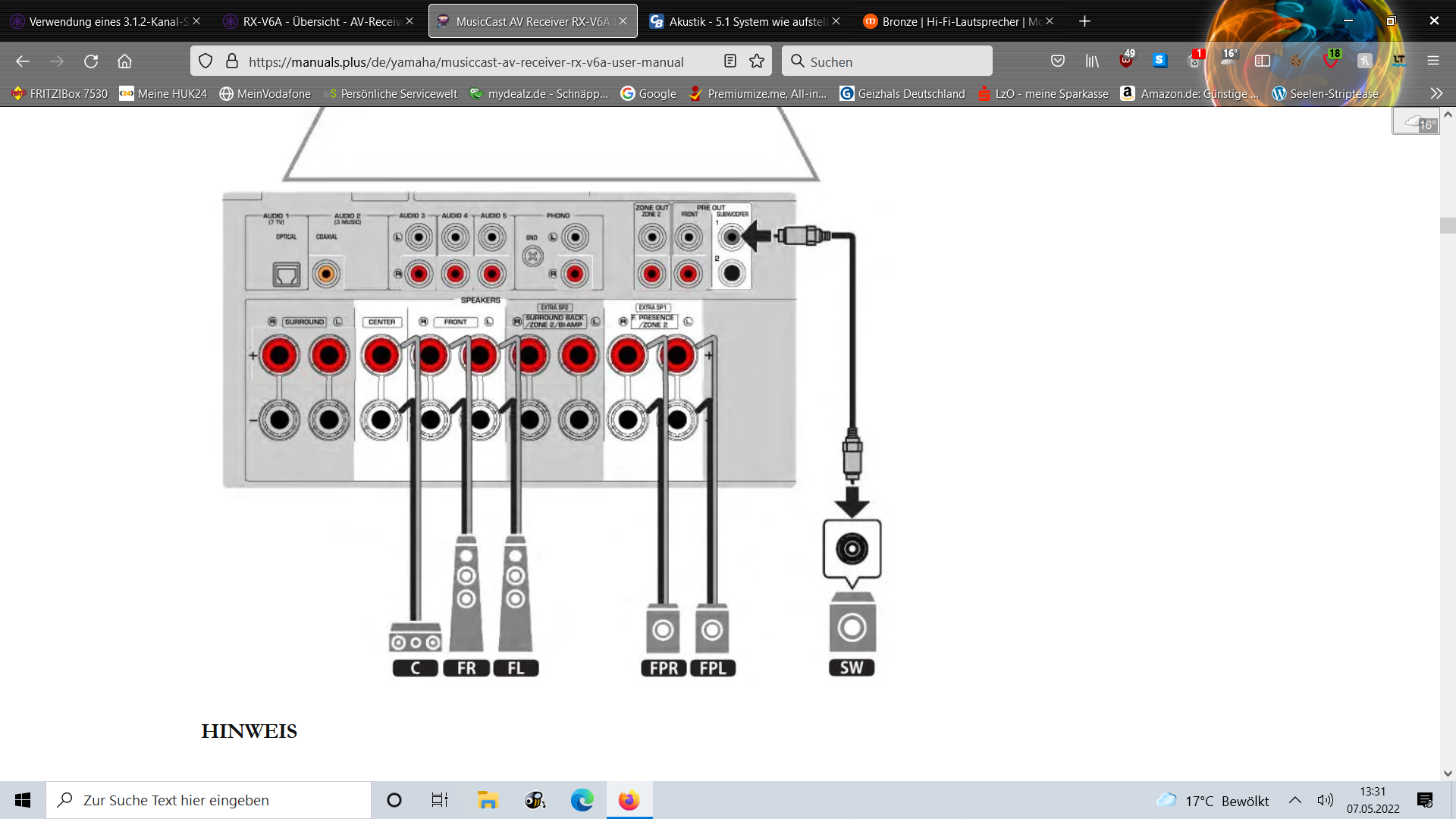Screen dimensions: 1456x819
Task: Open Geizhals Deutschland bookmark
Action: pos(902,94)
